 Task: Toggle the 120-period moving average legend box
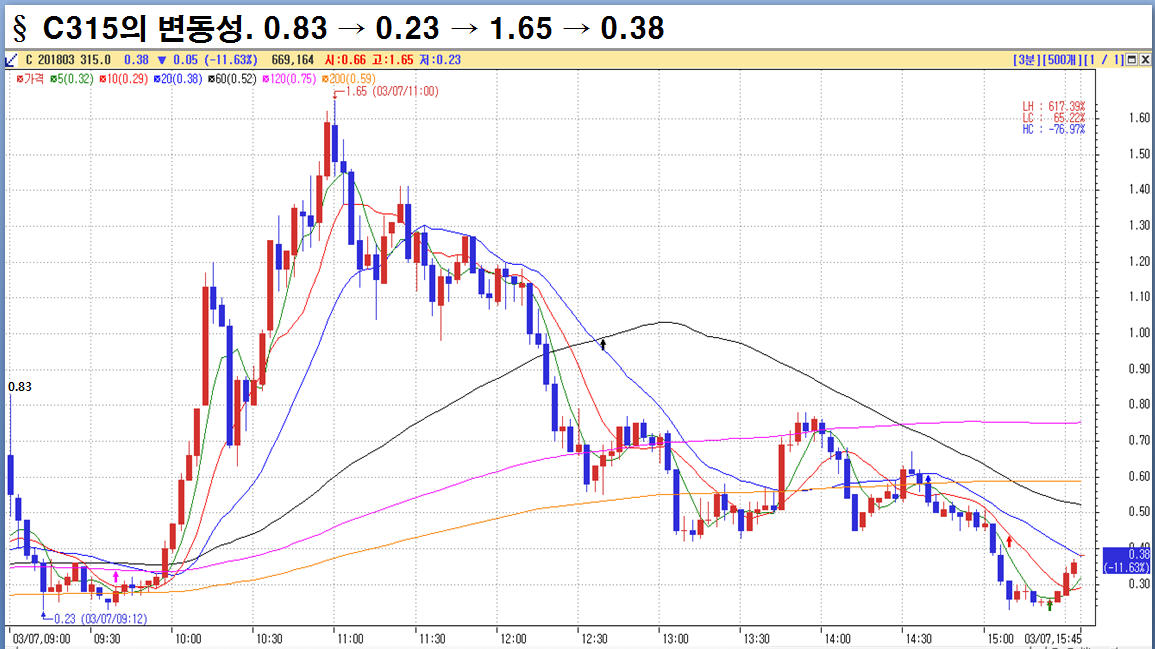click(267, 76)
